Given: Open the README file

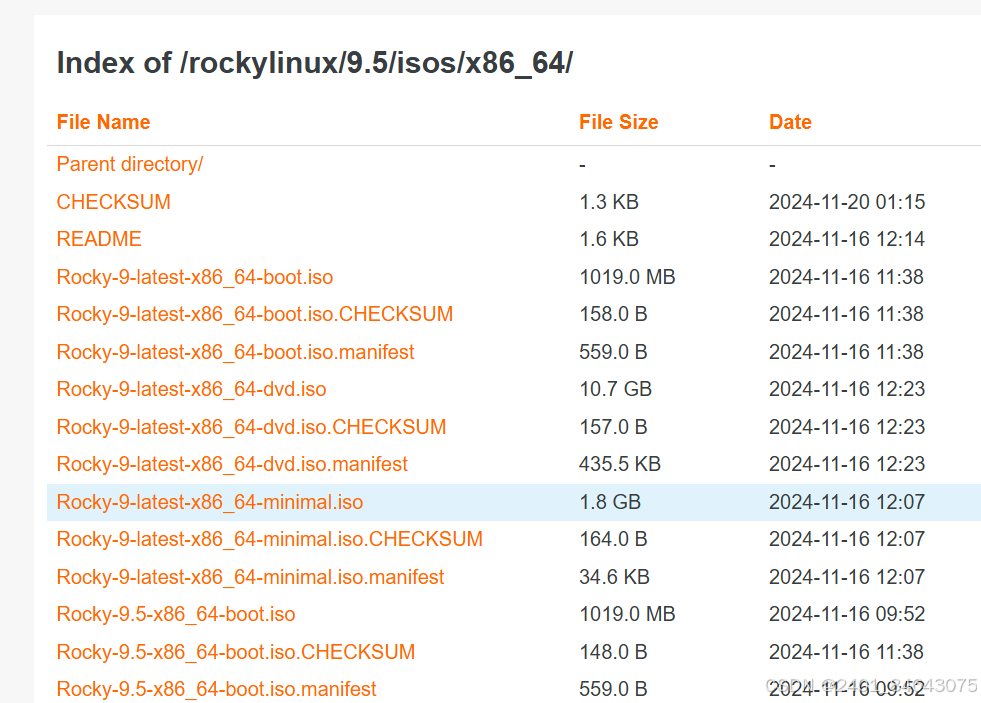Looking at the screenshot, I should pyautogui.click(x=98, y=239).
